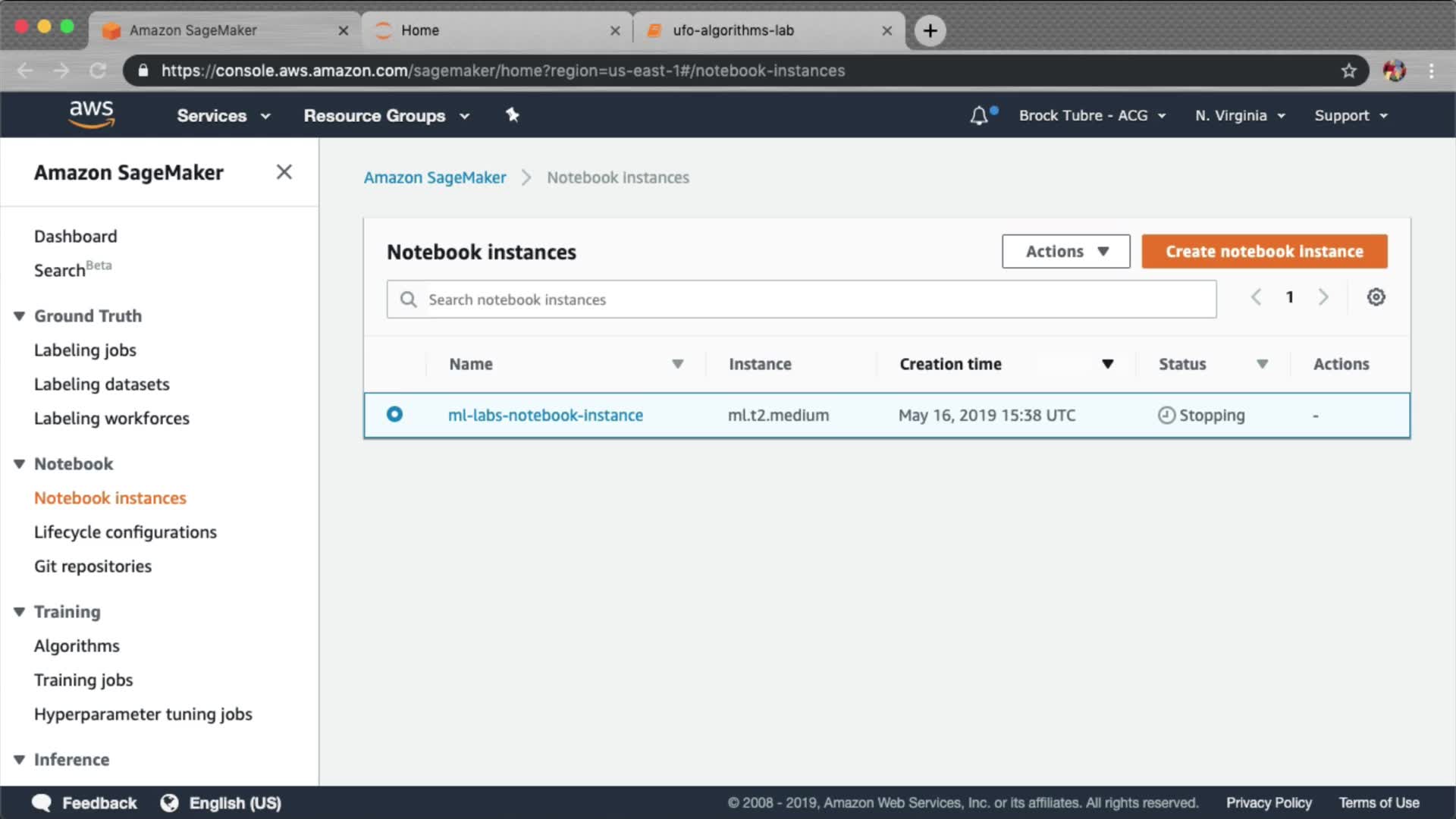The width and height of the screenshot is (1456, 819).
Task: Open new browser tab with plus icon
Action: tap(930, 30)
